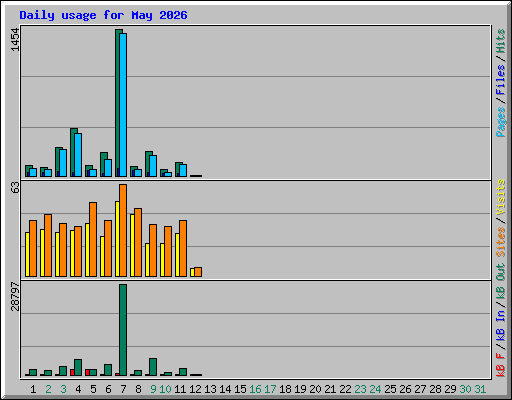The height and width of the screenshot is (400, 512).
Task: Click day 7 on the x-axis
Action: tap(123, 389)
